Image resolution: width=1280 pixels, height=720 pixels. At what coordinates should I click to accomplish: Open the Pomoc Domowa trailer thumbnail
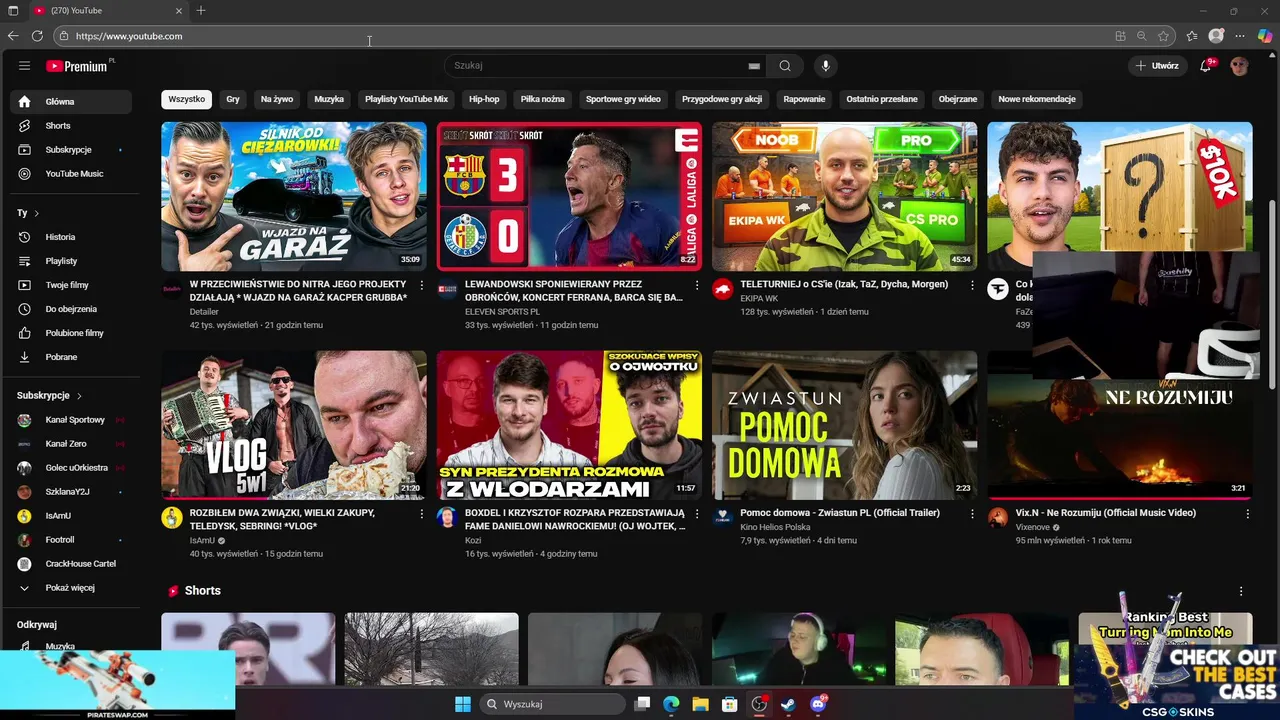[x=844, y=425]
